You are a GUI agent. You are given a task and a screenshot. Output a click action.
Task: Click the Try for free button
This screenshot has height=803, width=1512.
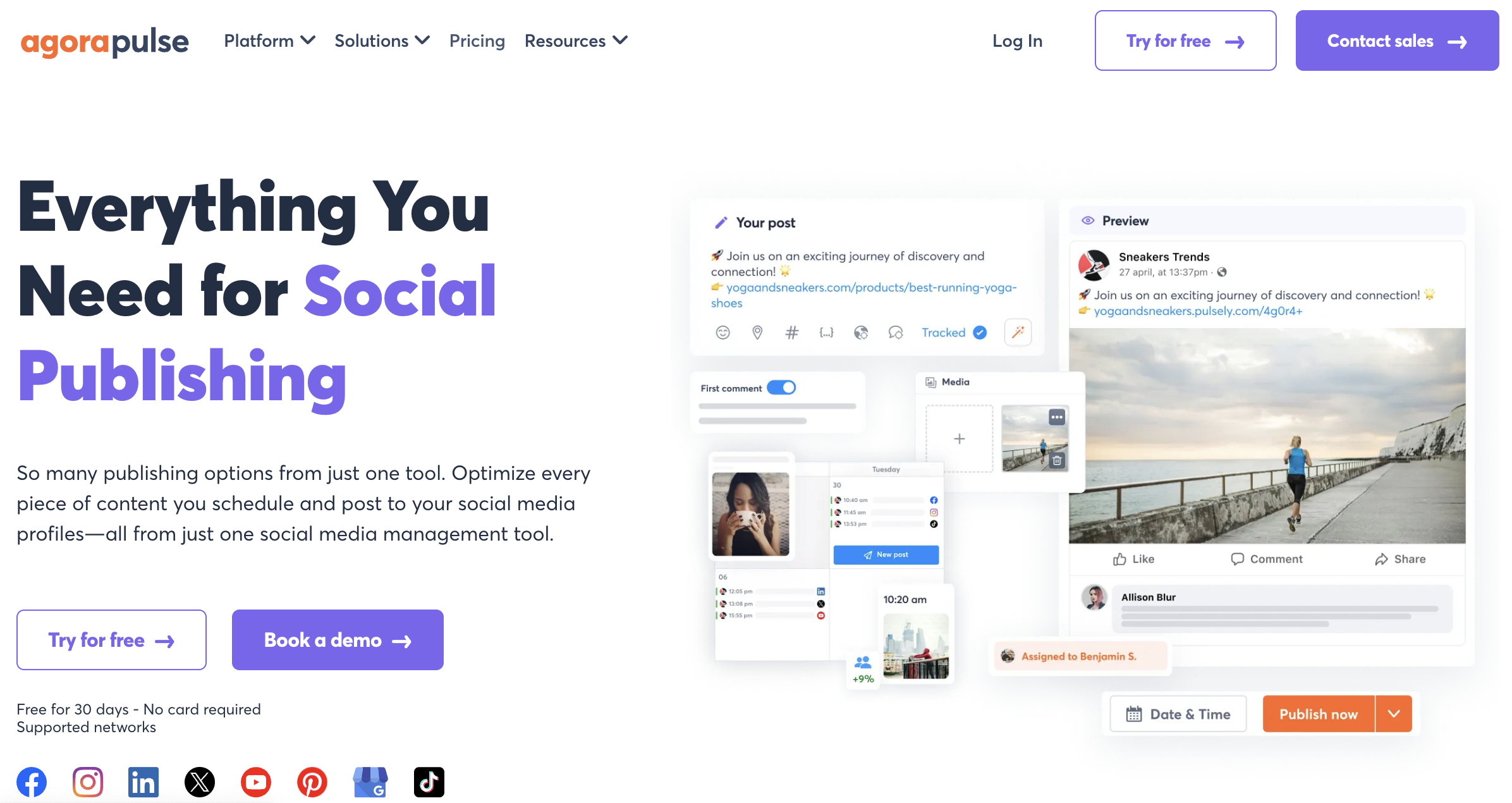click(1184, 41)
